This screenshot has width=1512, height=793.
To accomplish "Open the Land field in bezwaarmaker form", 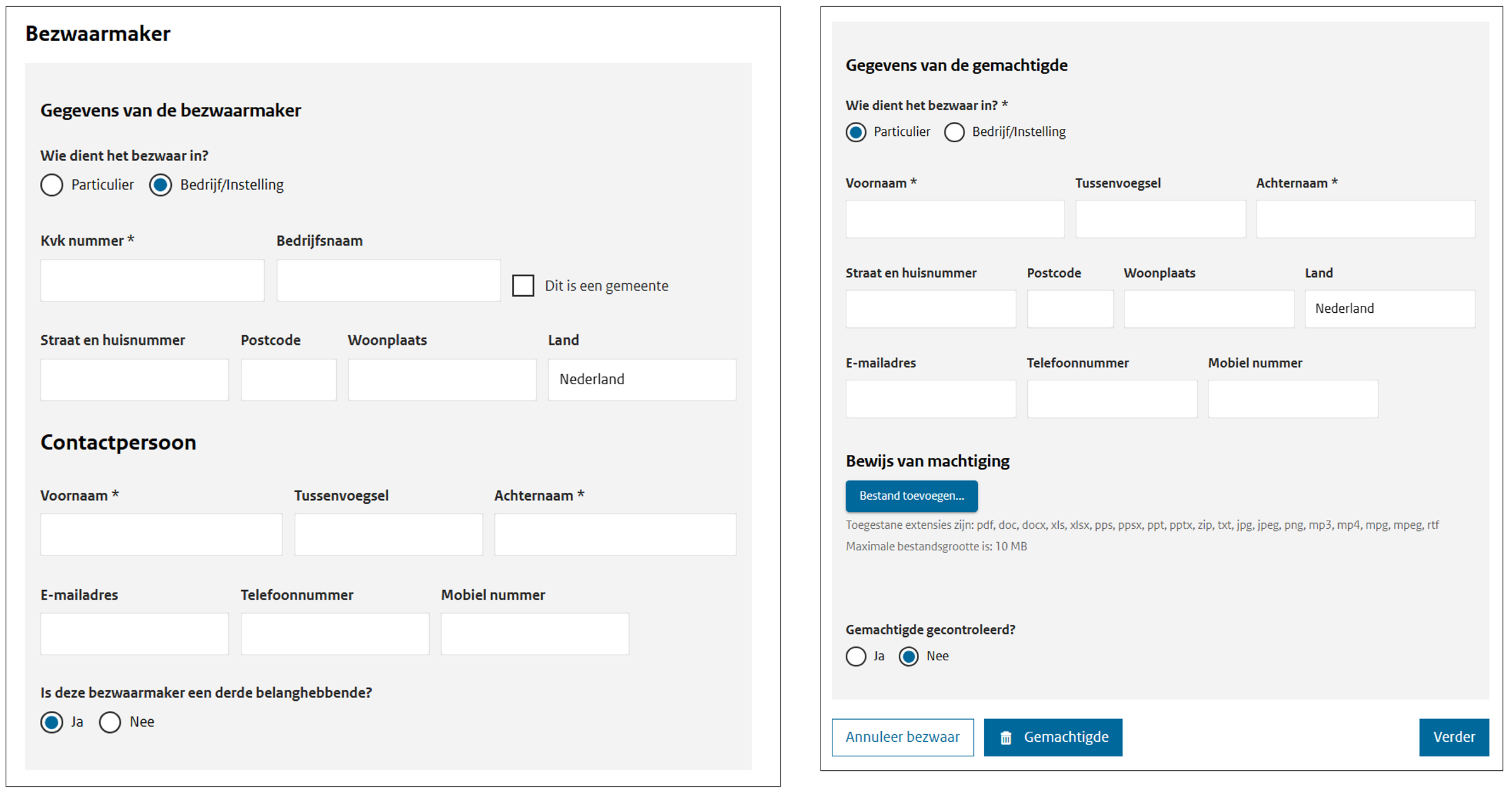I will pos(642,380).
